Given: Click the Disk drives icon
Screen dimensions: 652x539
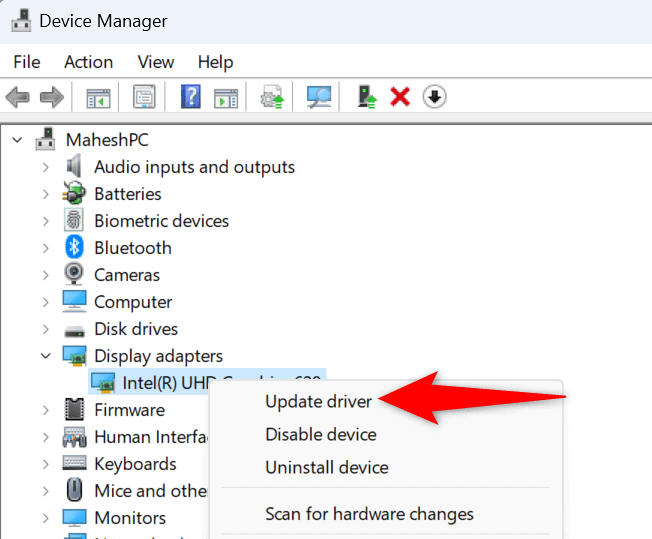Looking at the screenshot, I should click(x=74, y=331).
